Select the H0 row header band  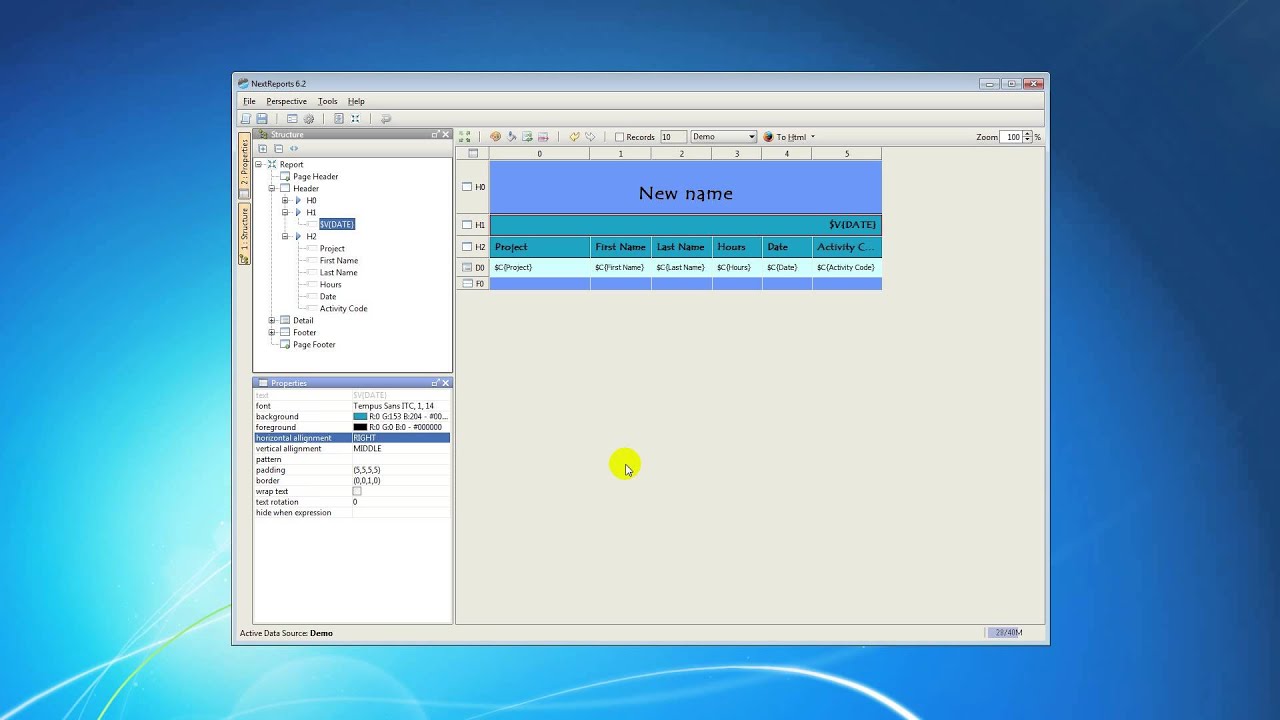click(473, 187)
